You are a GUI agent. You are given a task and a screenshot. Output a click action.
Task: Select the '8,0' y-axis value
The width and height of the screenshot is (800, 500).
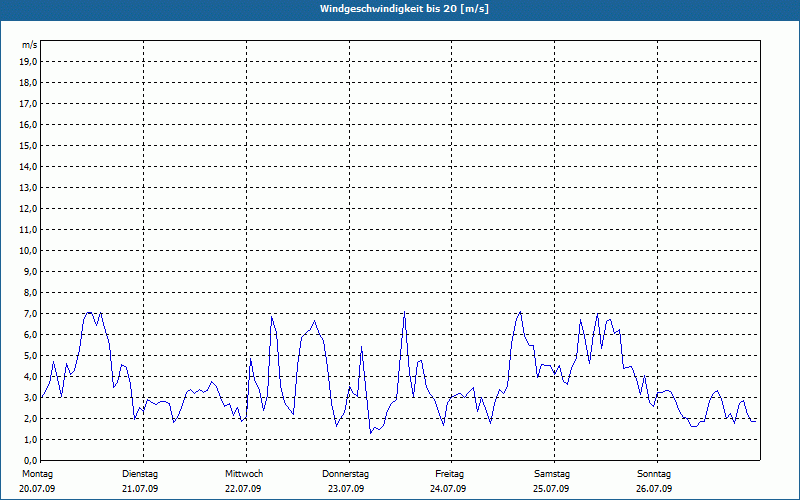tap(30, 292)
